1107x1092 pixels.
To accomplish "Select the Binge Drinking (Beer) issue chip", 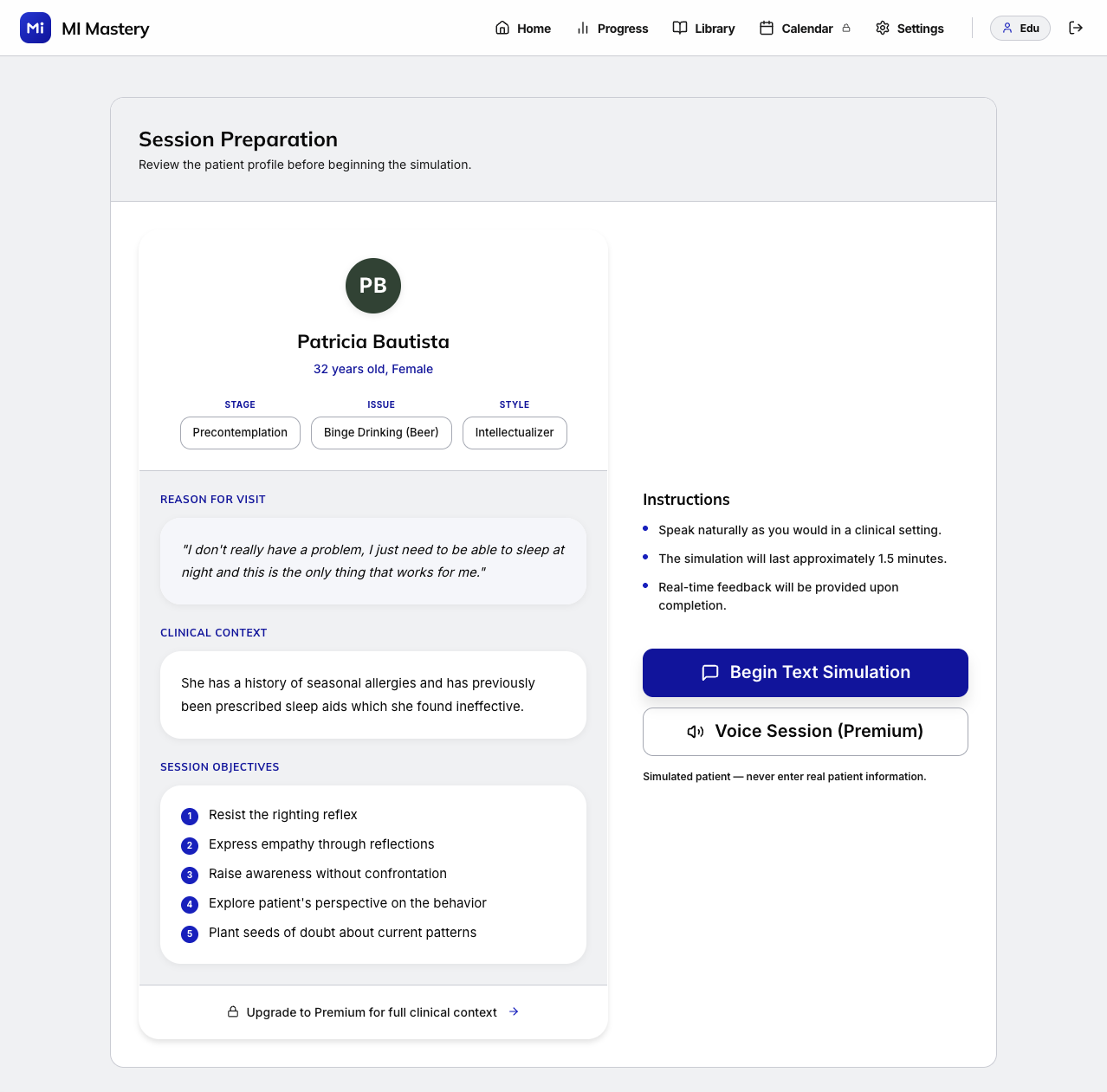I will click(381, 433).
